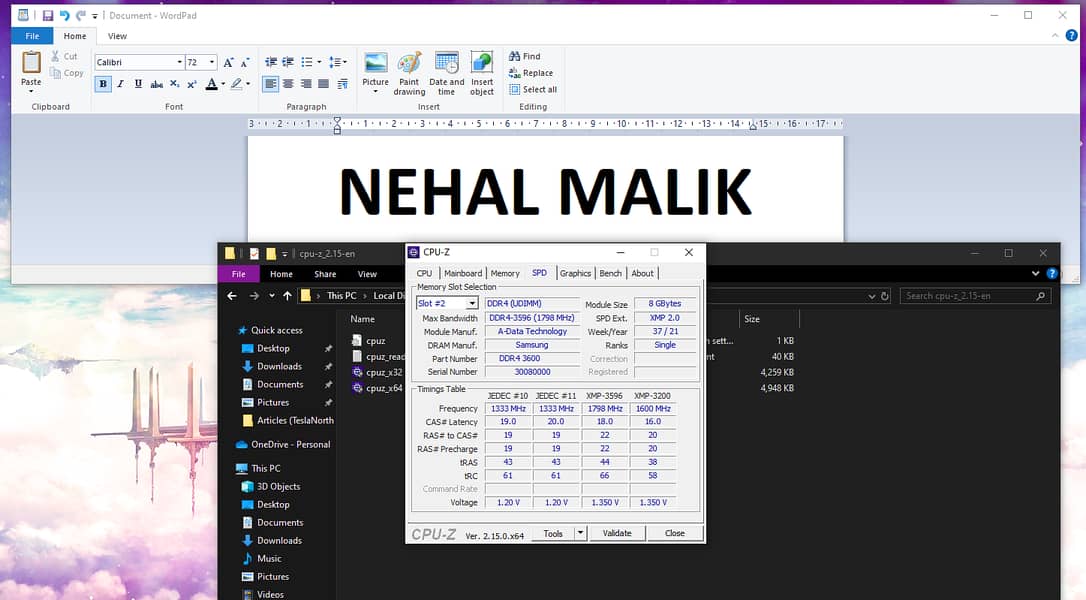This screenshot has width=1086, height=600.
Task: Select the cpuz_x64 file
Action: (x=377, y=388)
